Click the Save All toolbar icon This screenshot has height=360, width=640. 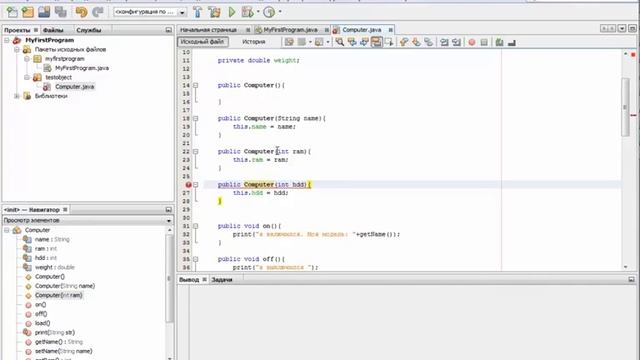click(x=60, y=12)
